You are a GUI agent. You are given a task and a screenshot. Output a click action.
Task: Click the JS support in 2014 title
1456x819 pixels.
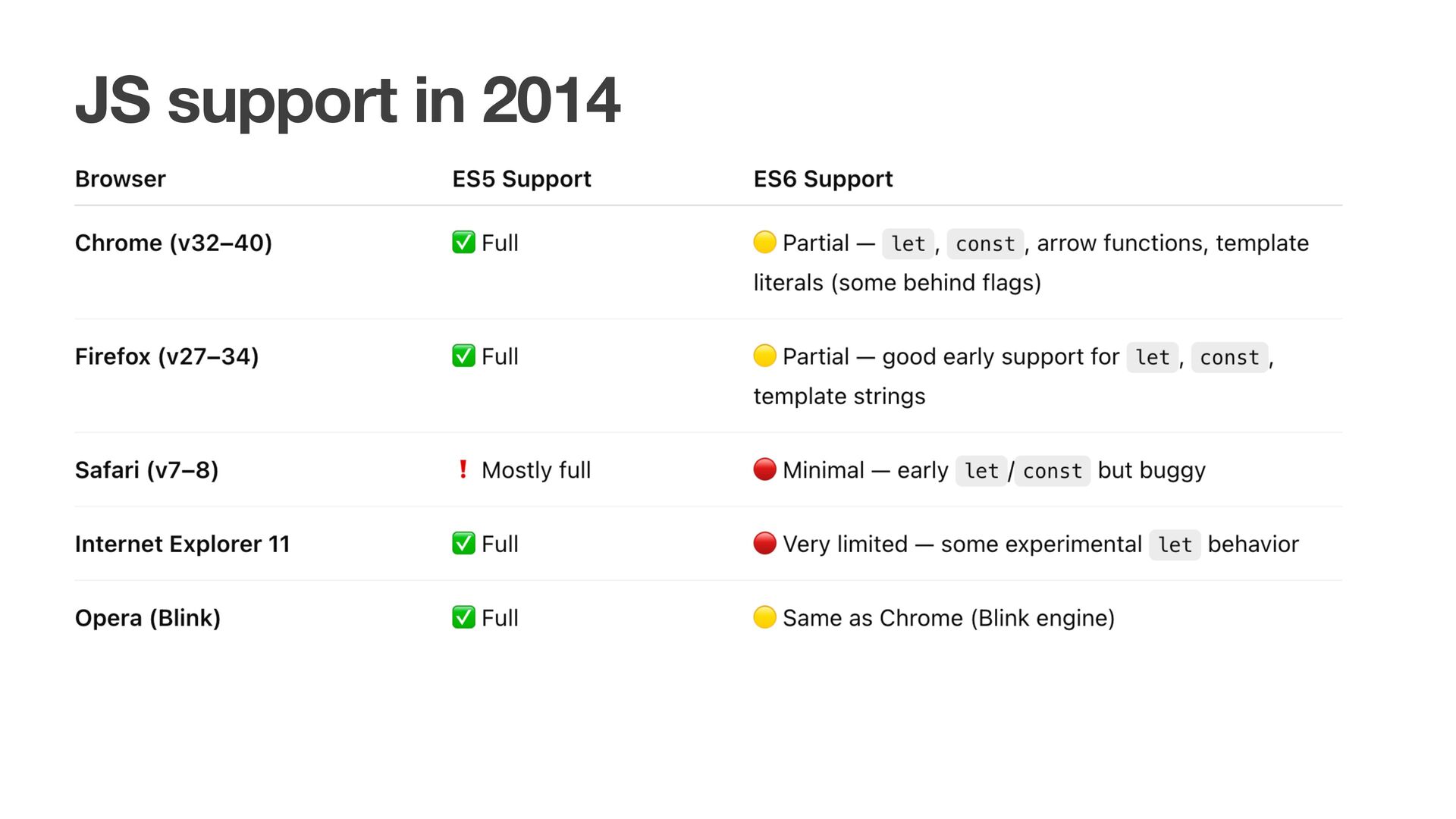point(347,100)
